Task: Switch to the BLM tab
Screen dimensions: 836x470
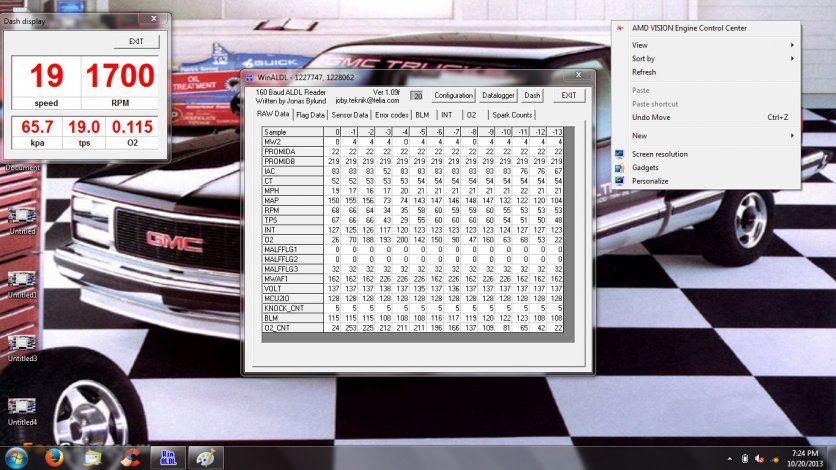Action: click(x=422, y=115)
